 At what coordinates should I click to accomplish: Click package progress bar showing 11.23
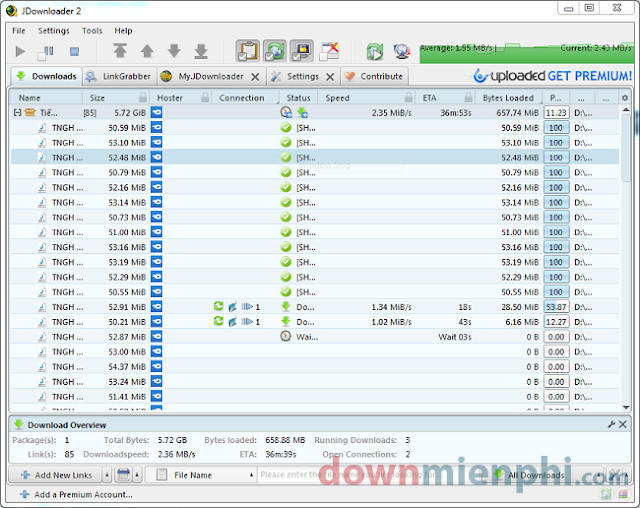(x=556, y=113)
